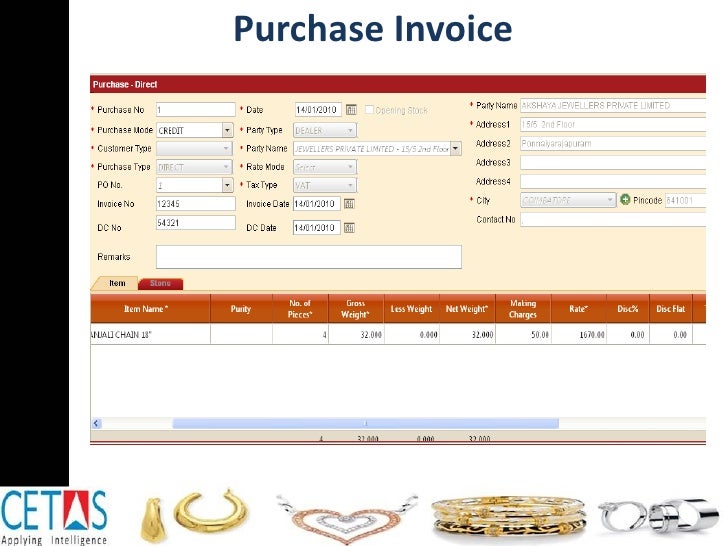Image resolution: width=728 pixels, height=546 pixels.
Task: Click the Purity column header
Action: (x=241, y=309)
